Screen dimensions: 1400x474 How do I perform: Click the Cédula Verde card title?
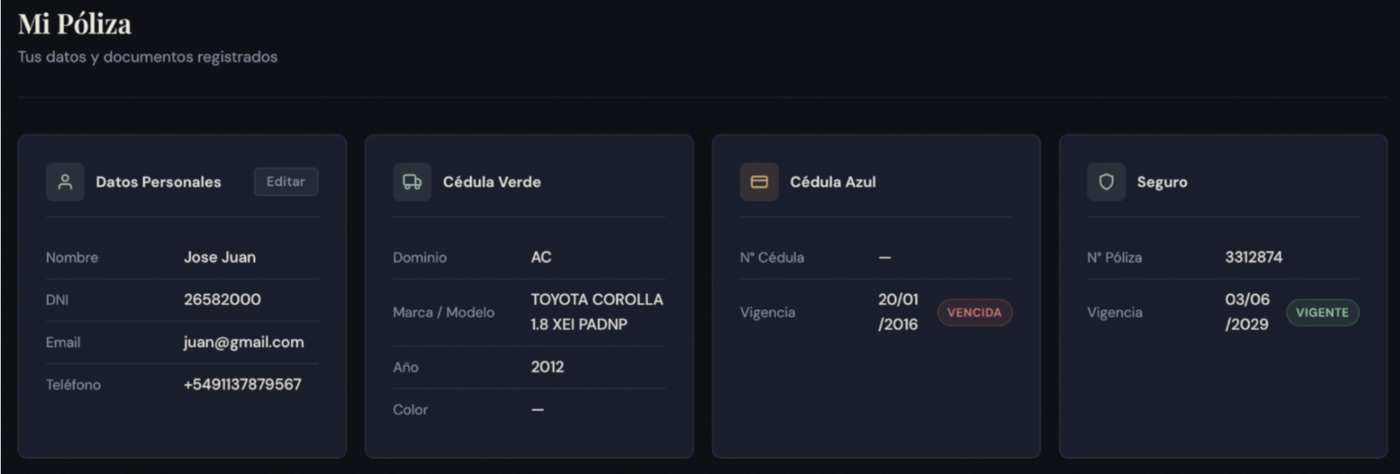[492, 182]
